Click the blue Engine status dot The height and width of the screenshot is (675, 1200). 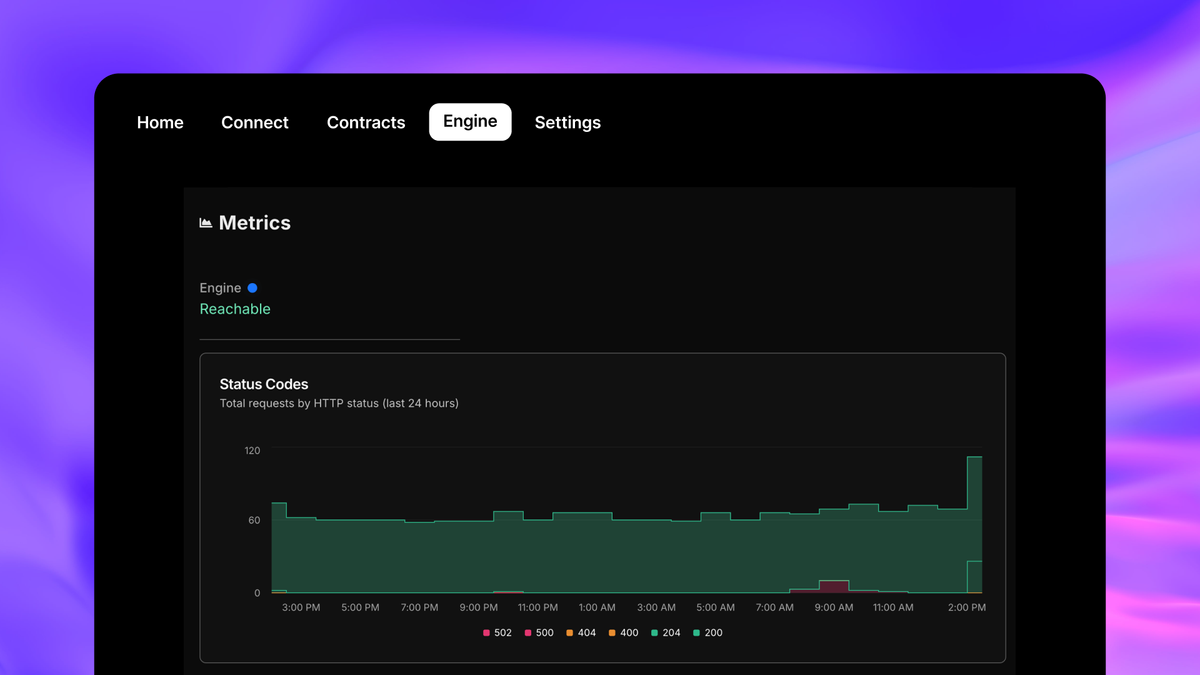pos(251,288)
